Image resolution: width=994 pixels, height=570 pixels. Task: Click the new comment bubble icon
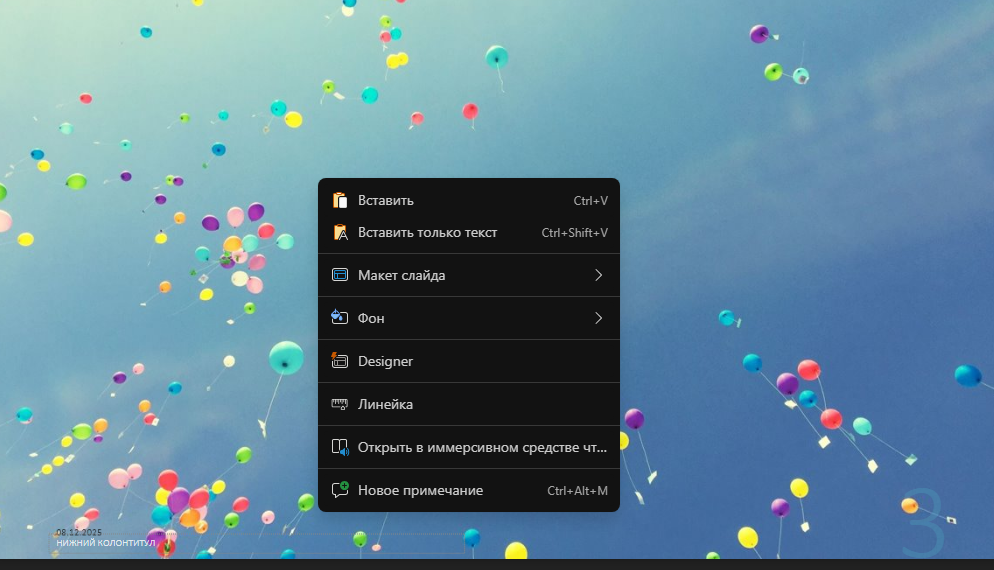(x=340, y=490)
